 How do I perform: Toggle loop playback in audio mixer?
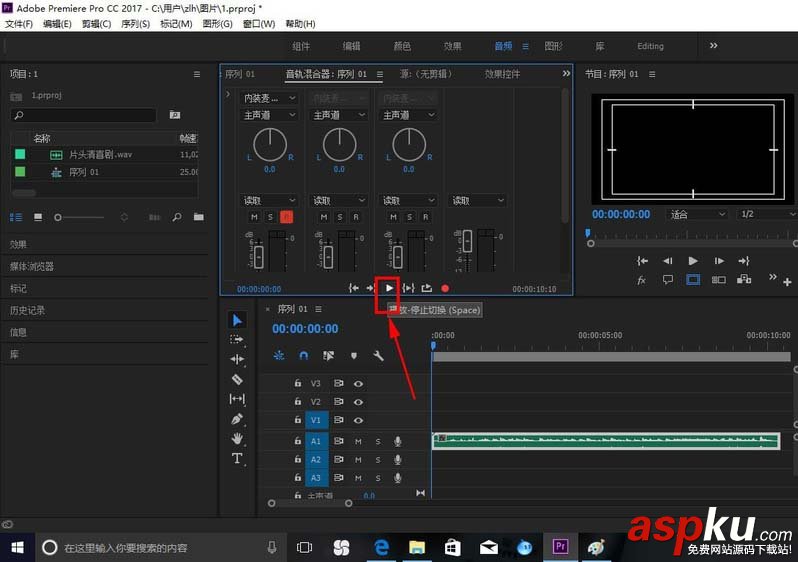click(426, 288)
